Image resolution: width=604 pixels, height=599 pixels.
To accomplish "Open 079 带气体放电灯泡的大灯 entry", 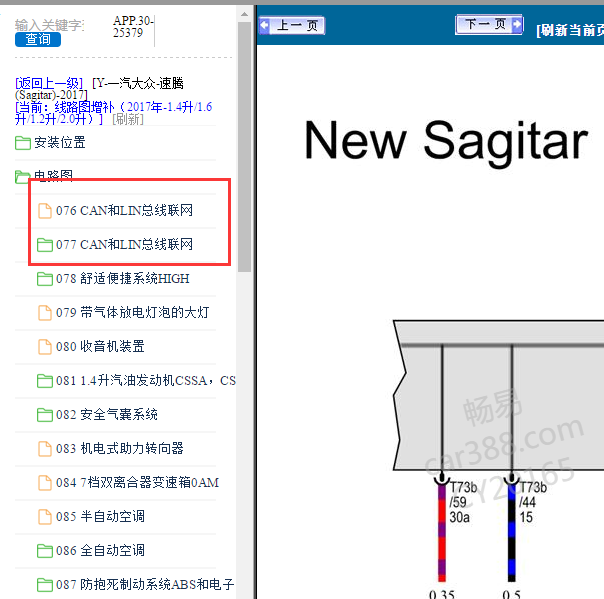I will pos(132,312).
